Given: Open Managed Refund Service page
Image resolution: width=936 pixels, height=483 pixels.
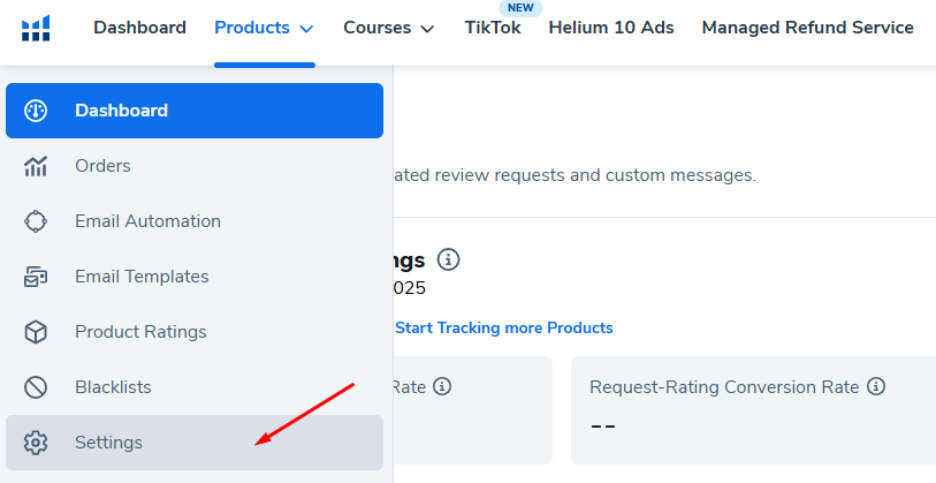Looking at the screenshot, I should coord(807,28).
